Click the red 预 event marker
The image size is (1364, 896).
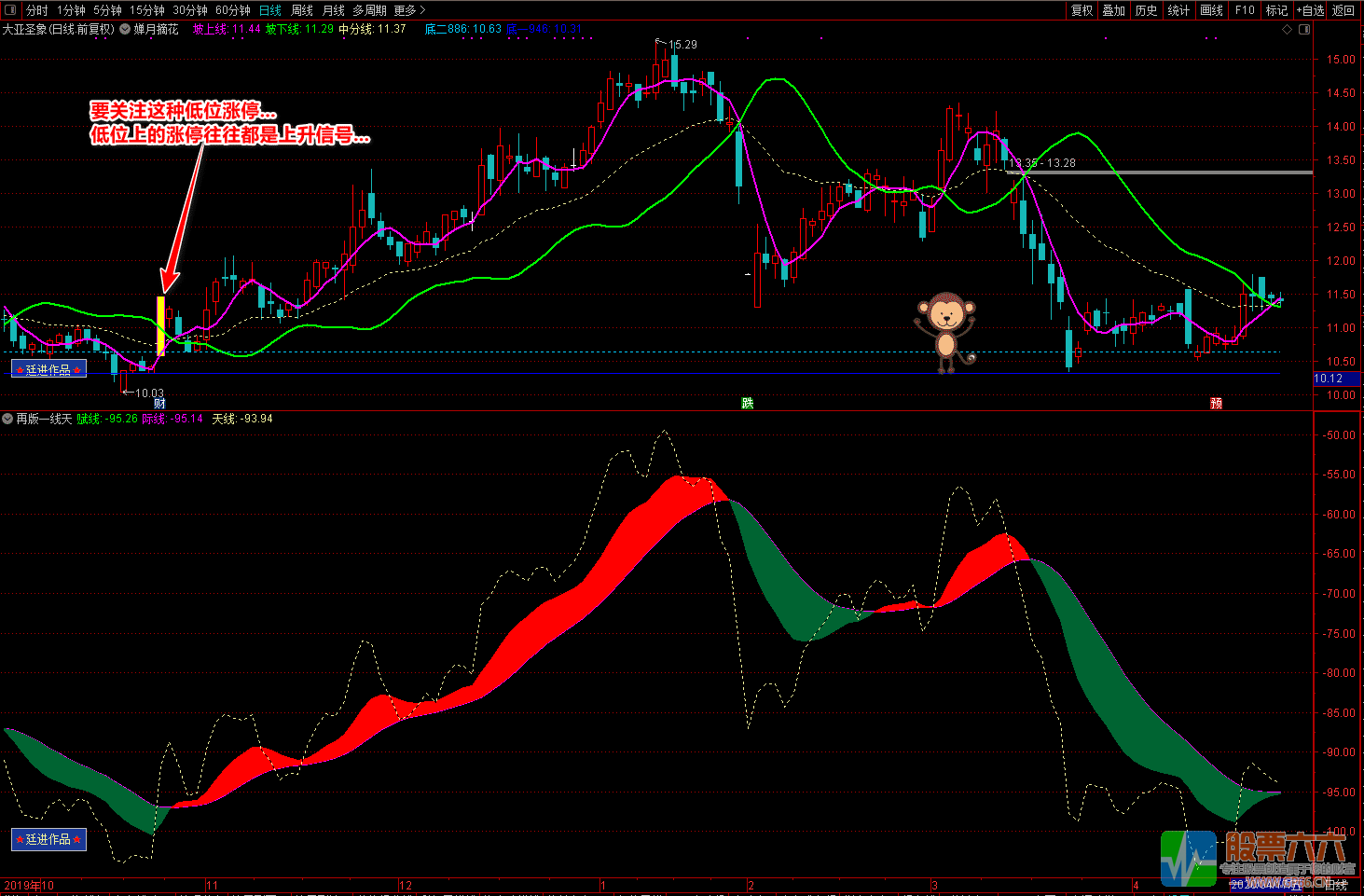tap(1216, 404)
